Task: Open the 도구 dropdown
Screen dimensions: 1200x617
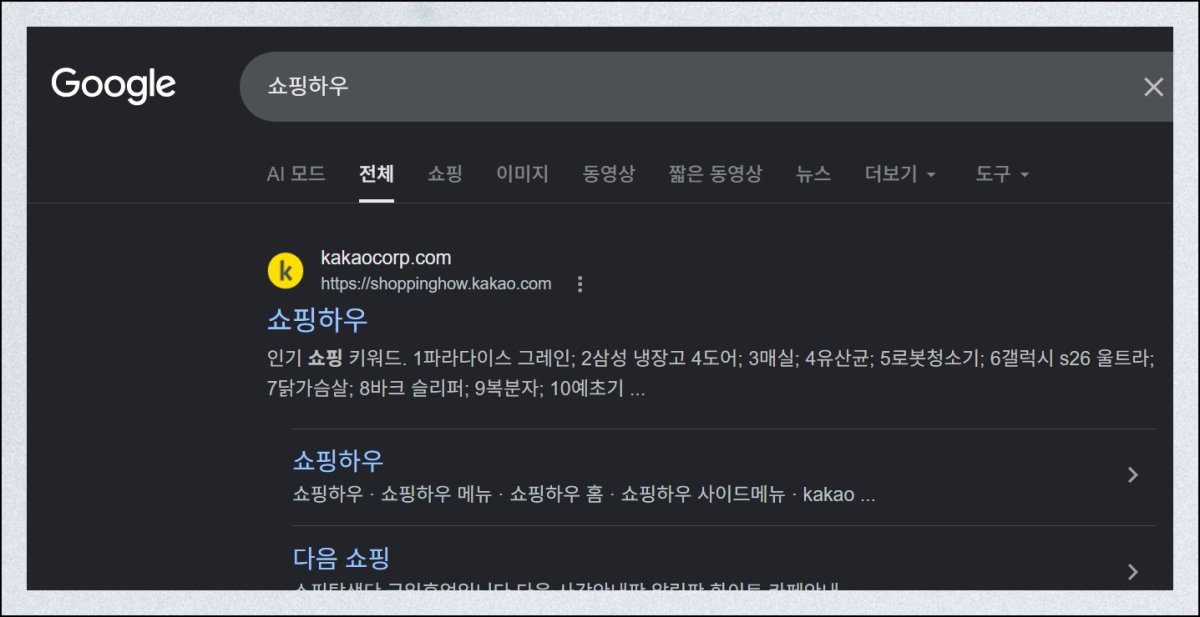Action: [x=1002, y=174]
